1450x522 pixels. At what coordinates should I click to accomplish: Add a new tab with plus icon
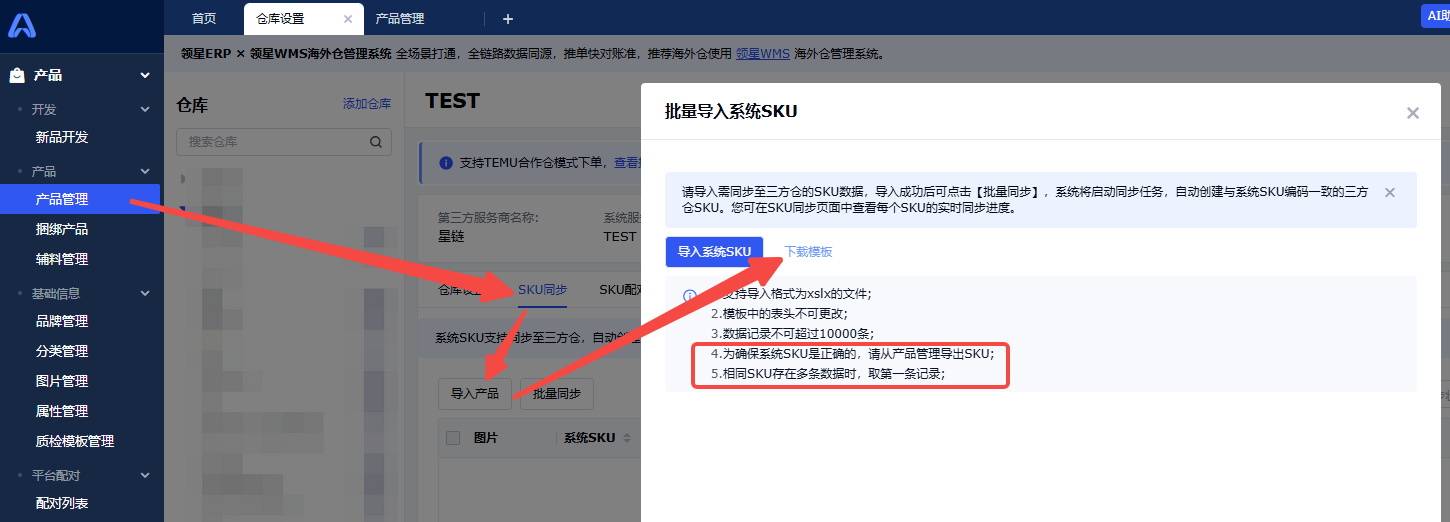click(x=508, y=19)
